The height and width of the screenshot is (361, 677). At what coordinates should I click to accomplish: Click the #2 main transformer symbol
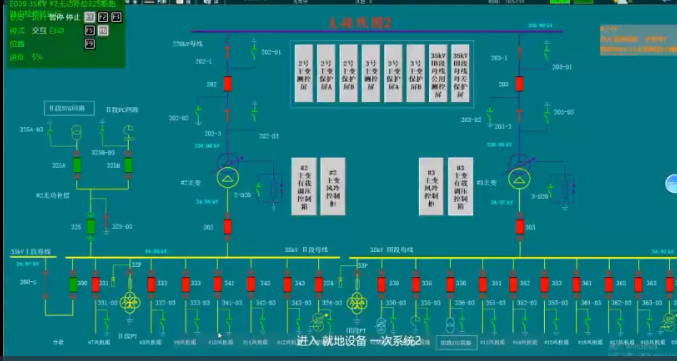228,172
